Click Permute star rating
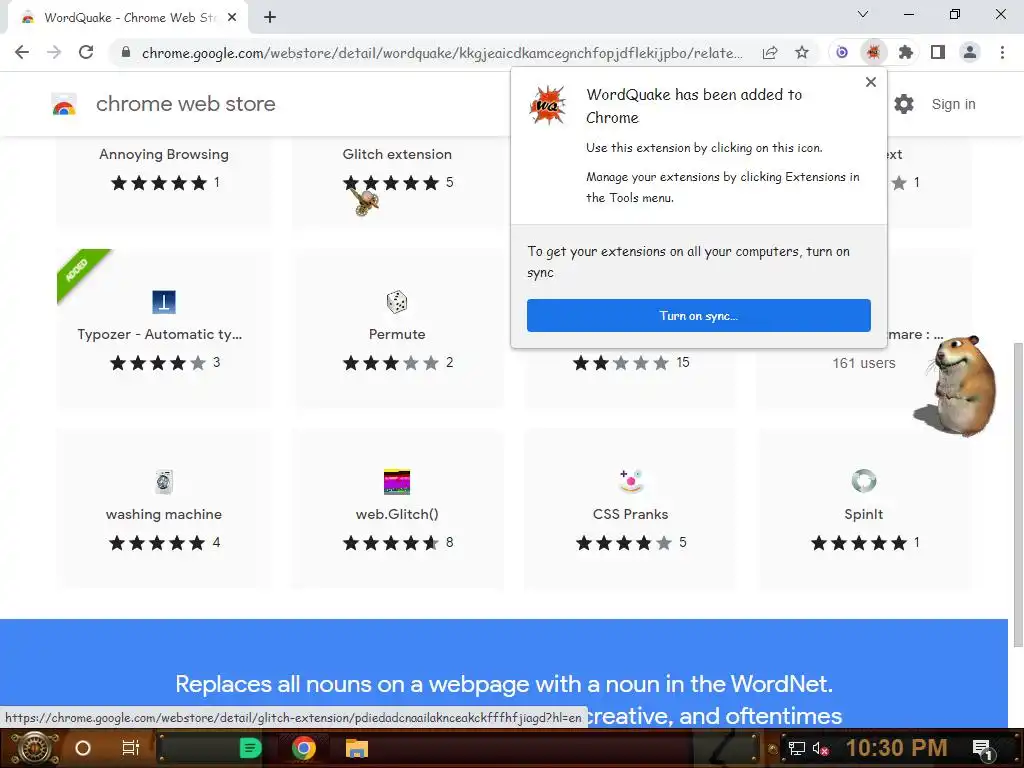Viewport: 1024px width, 768px height. point(391,363)
